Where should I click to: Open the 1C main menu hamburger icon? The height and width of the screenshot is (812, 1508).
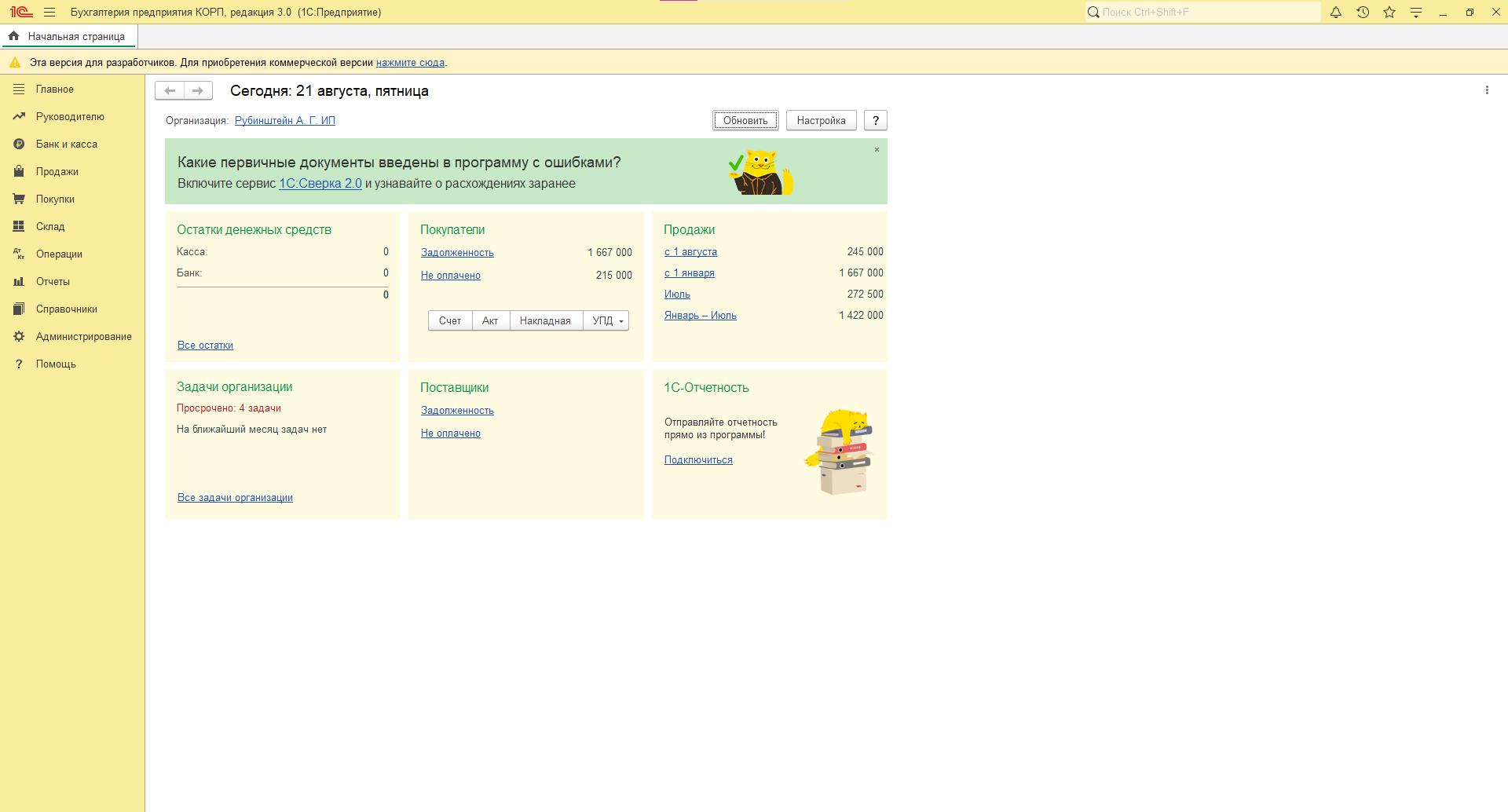tap(49, 13)
